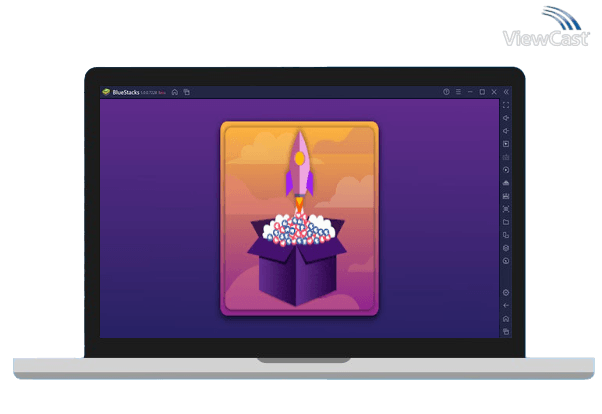The height and width of the screenshot is (414, 602).
Task: Open the help question-mark icon
Action: pyautogui.click(x=446, y=92)
